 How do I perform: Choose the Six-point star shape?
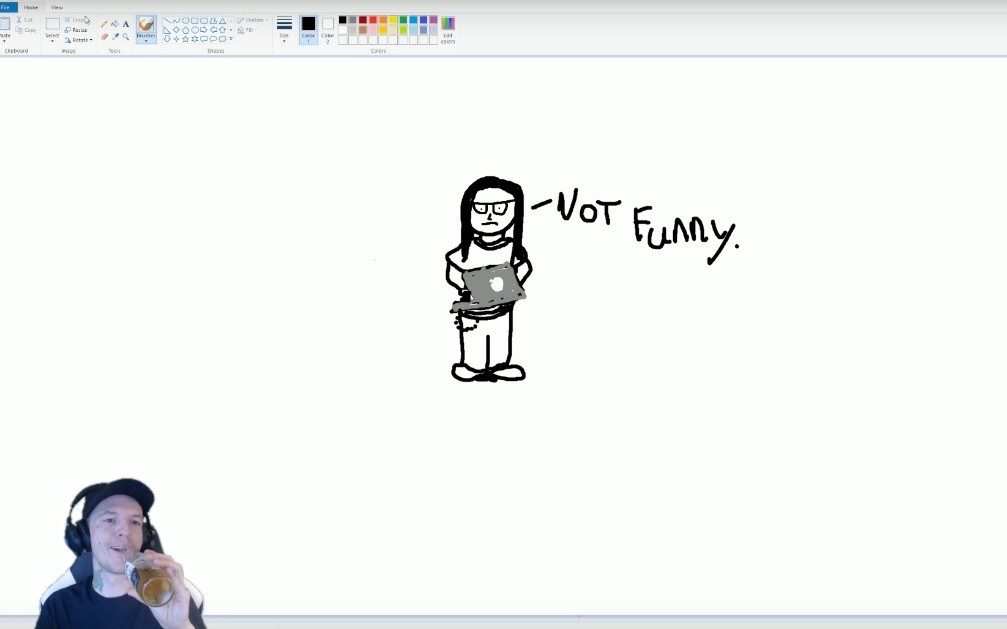point(195,39)
